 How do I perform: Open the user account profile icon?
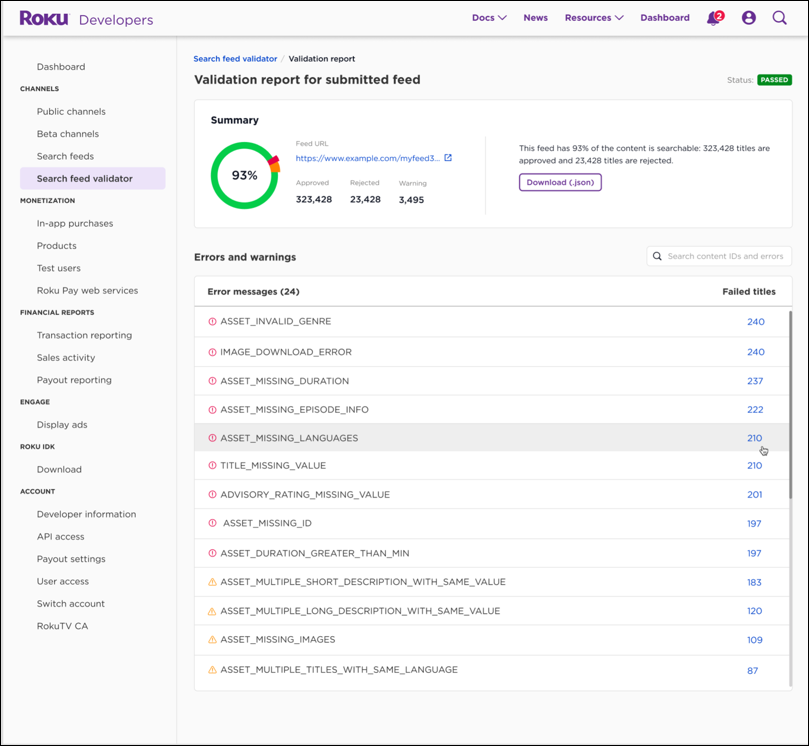pyautogui.click(x=748, y=18)
